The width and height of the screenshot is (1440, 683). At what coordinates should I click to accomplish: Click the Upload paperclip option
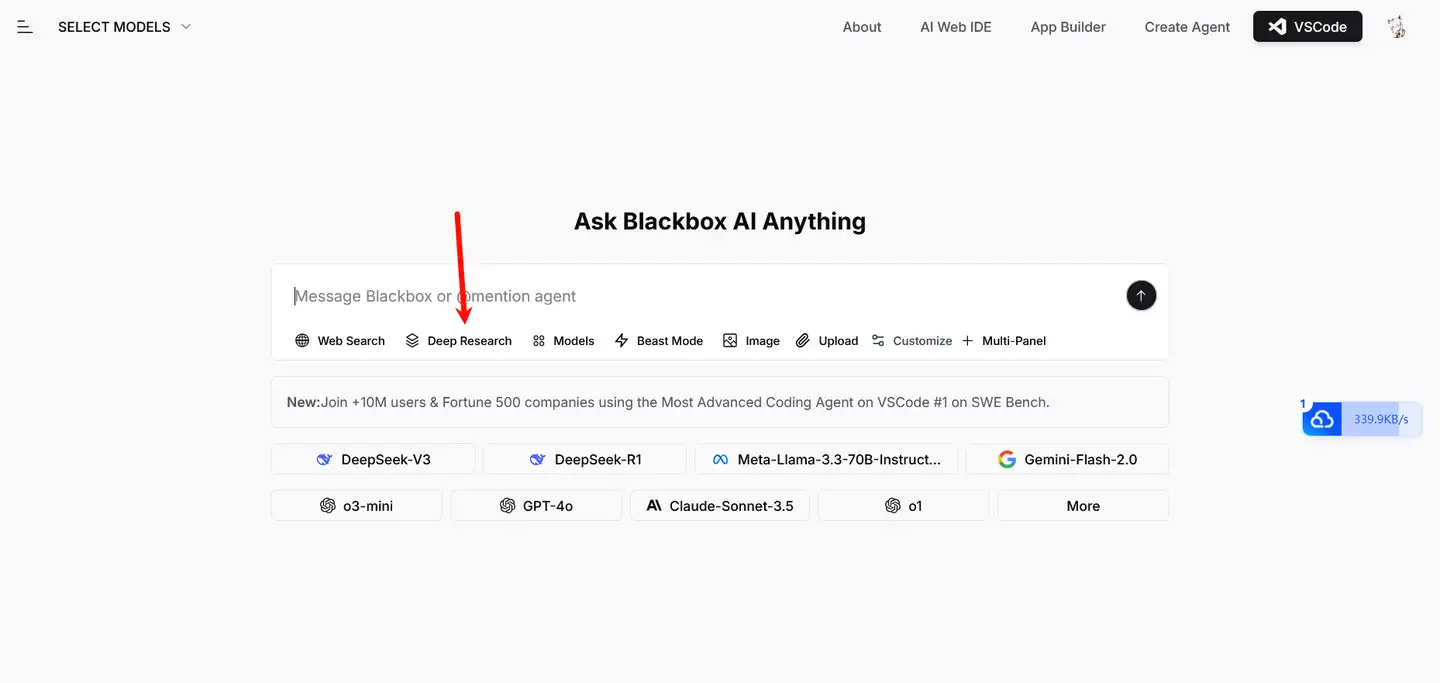pos(827,341)
